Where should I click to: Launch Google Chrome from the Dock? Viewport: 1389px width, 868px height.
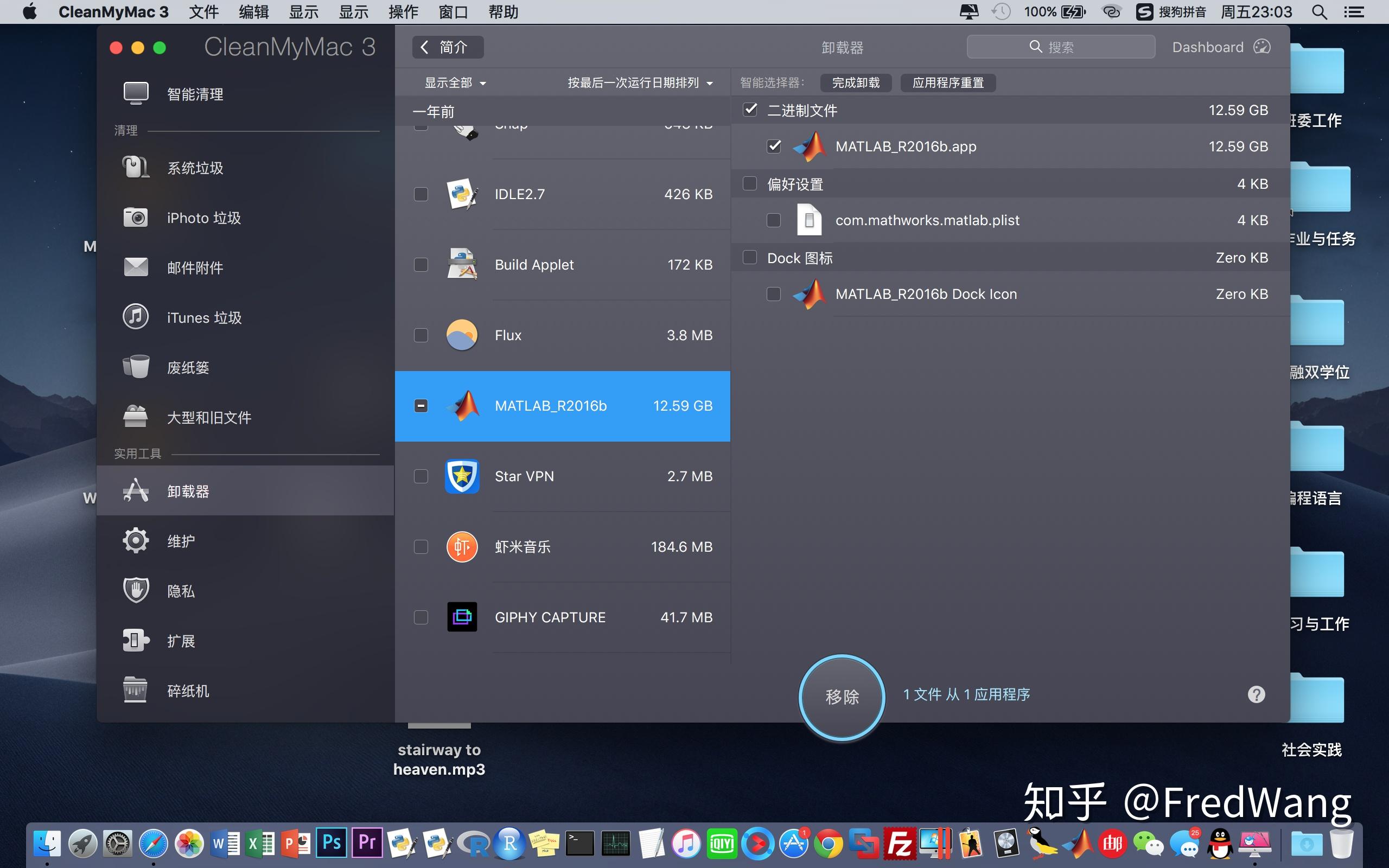tap(828, 843)
